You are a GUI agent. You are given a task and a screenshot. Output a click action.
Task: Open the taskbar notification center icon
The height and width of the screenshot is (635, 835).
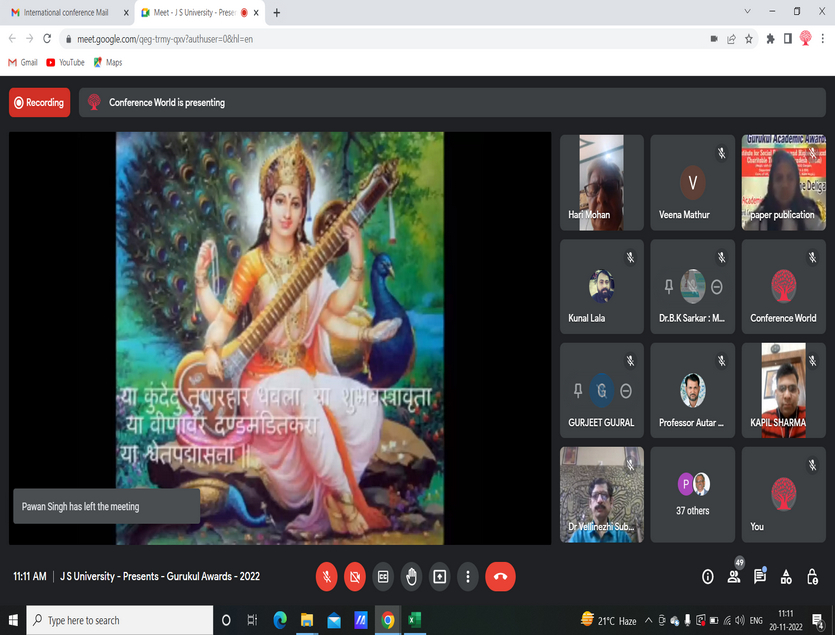817,620
